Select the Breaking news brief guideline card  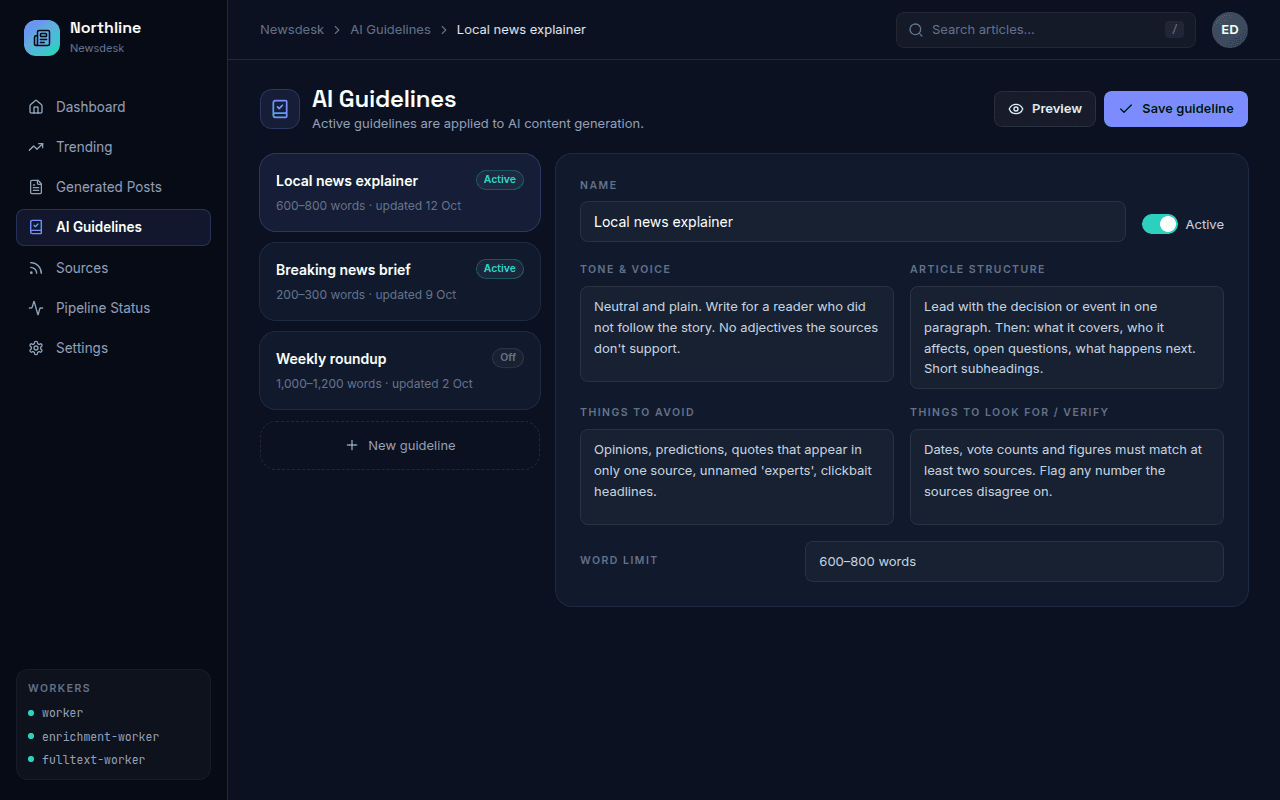pyautogui.click(x=400, y=282)
